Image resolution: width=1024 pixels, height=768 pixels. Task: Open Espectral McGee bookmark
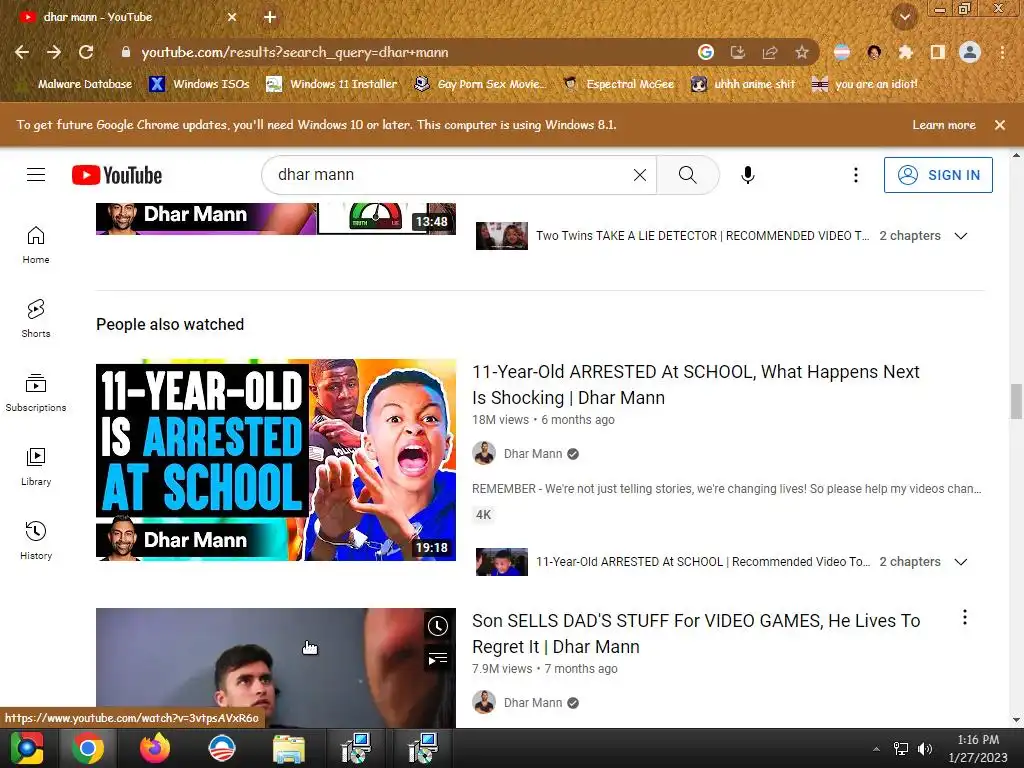click(618, 84)
